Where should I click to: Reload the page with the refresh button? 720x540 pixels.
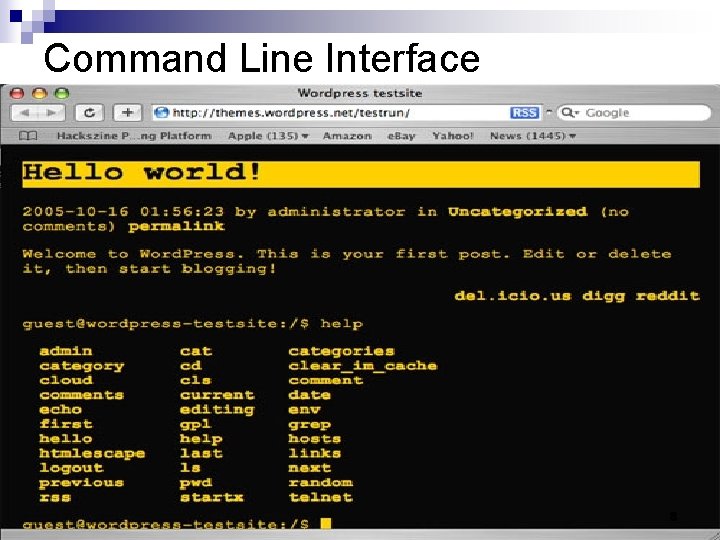coord(90,113)
